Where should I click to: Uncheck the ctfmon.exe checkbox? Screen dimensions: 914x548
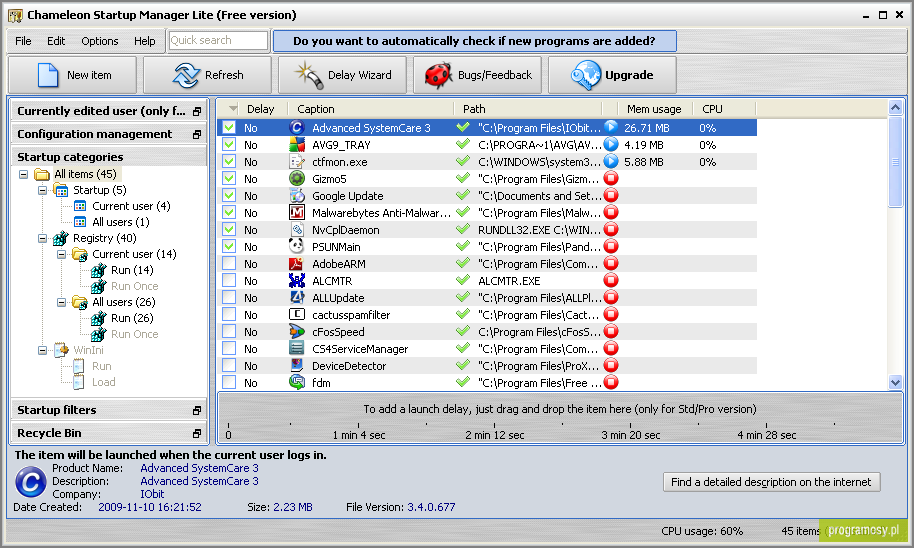pos(229,161)
